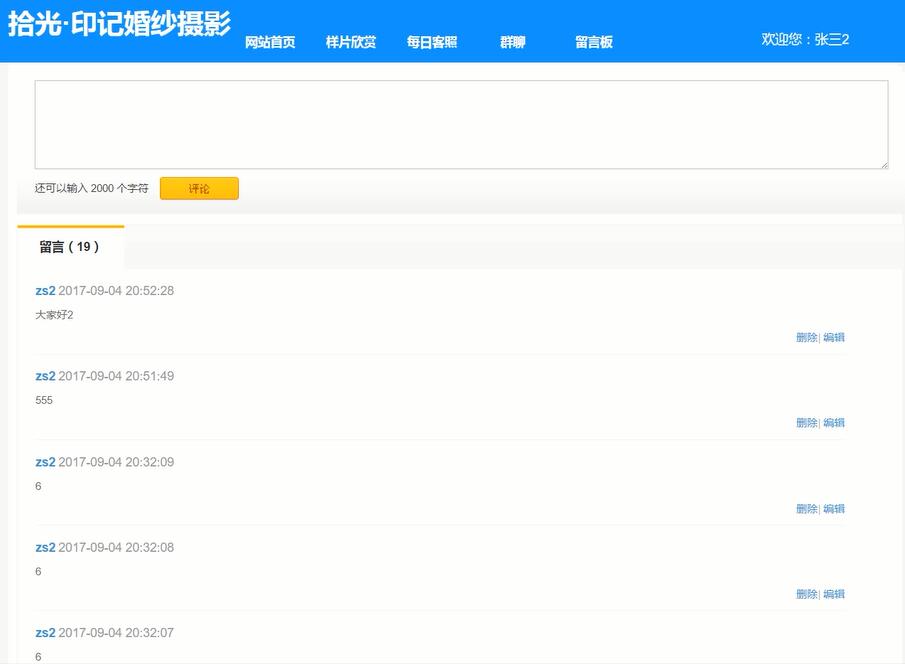Image resolution: width=905 pixels, height=664 pixels.
Task: Click the timestamp 2017-09-04 20:52:28
Action: click(x=116, y=290)
